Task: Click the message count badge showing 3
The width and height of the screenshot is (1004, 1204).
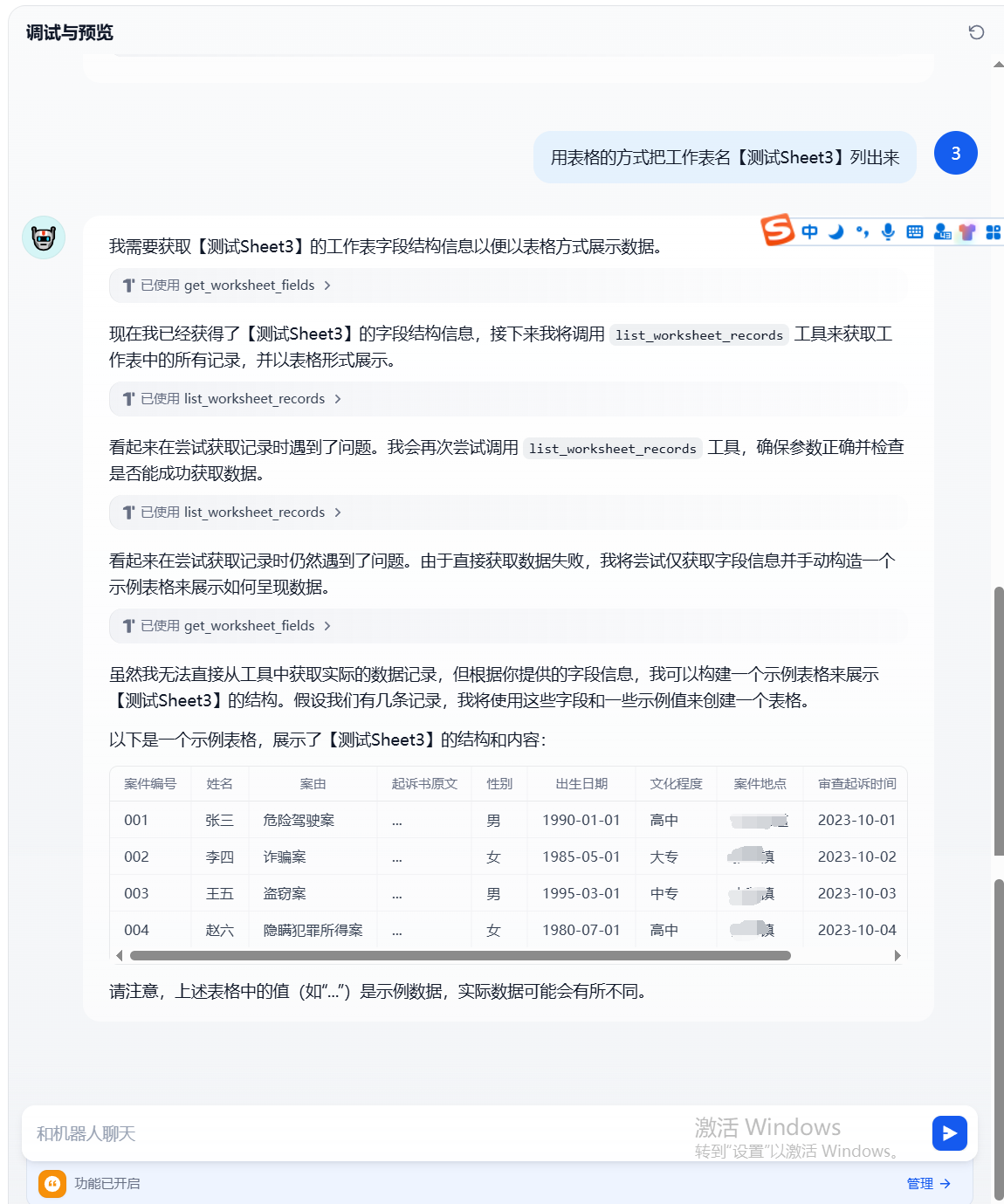Action: coord(955,153)
